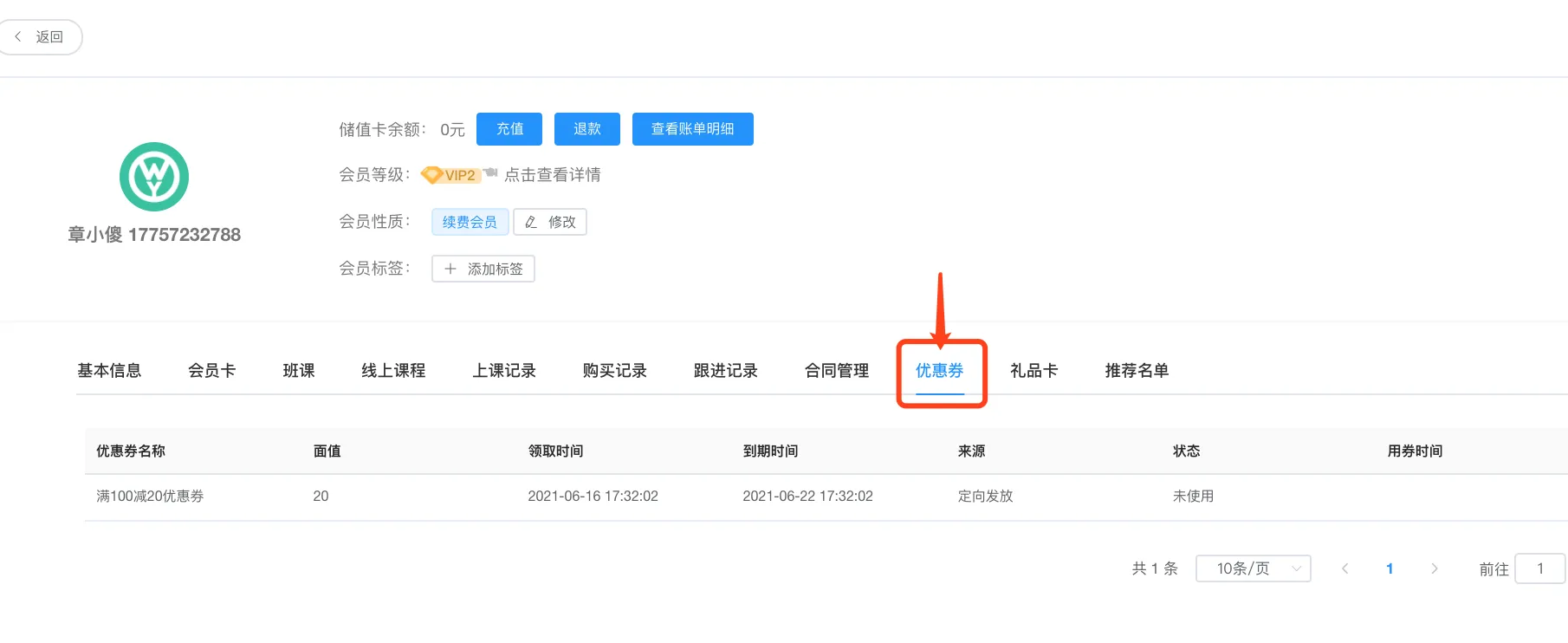Open the 合同管理 tab
Viewport: 1568px width, 643px height.
click(836, 371)
